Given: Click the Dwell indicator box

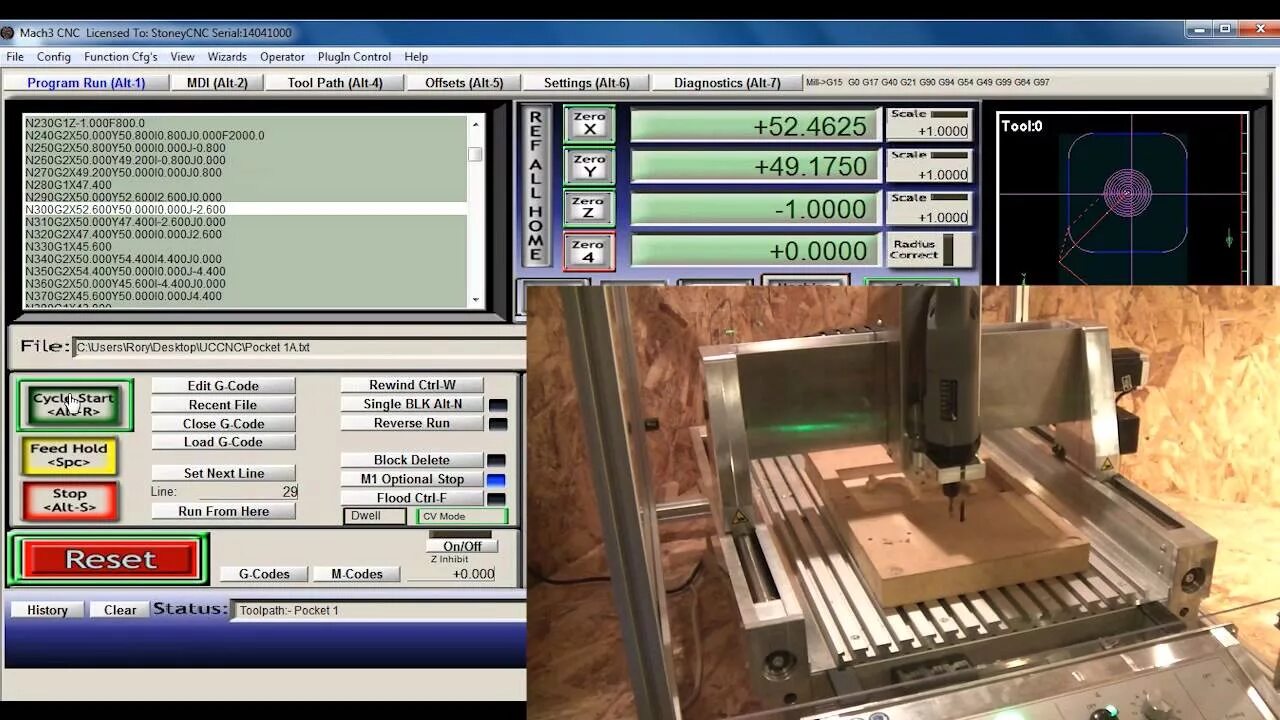Looking at the screenshot, I should click(x=374, y=516).
